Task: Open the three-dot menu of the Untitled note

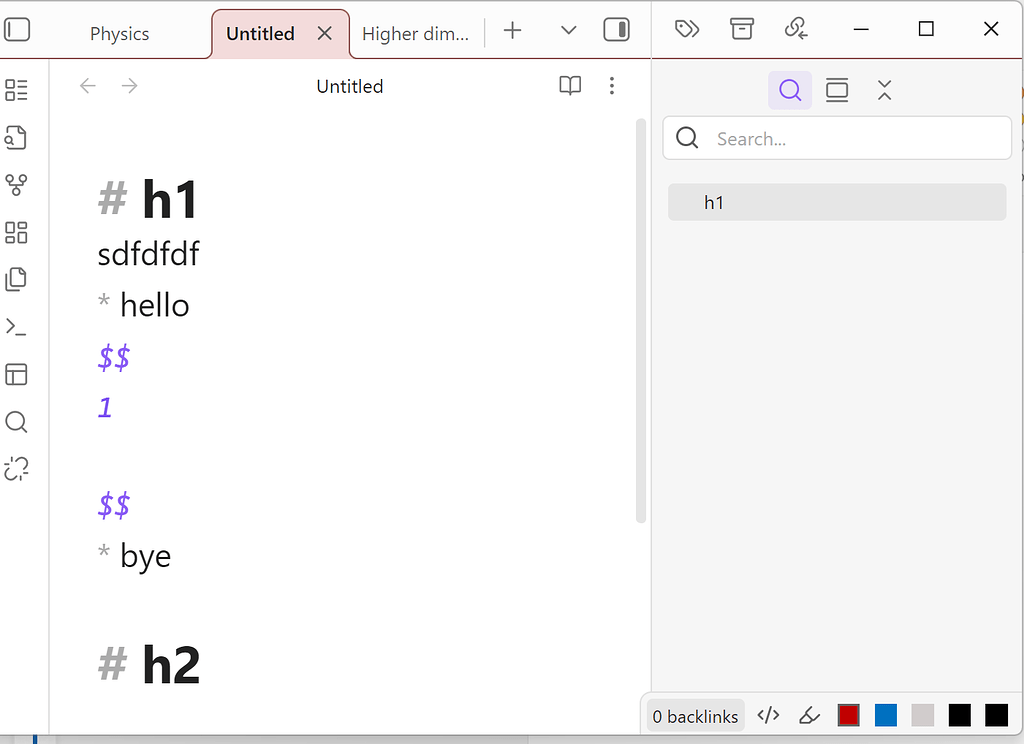Action: 612,86
